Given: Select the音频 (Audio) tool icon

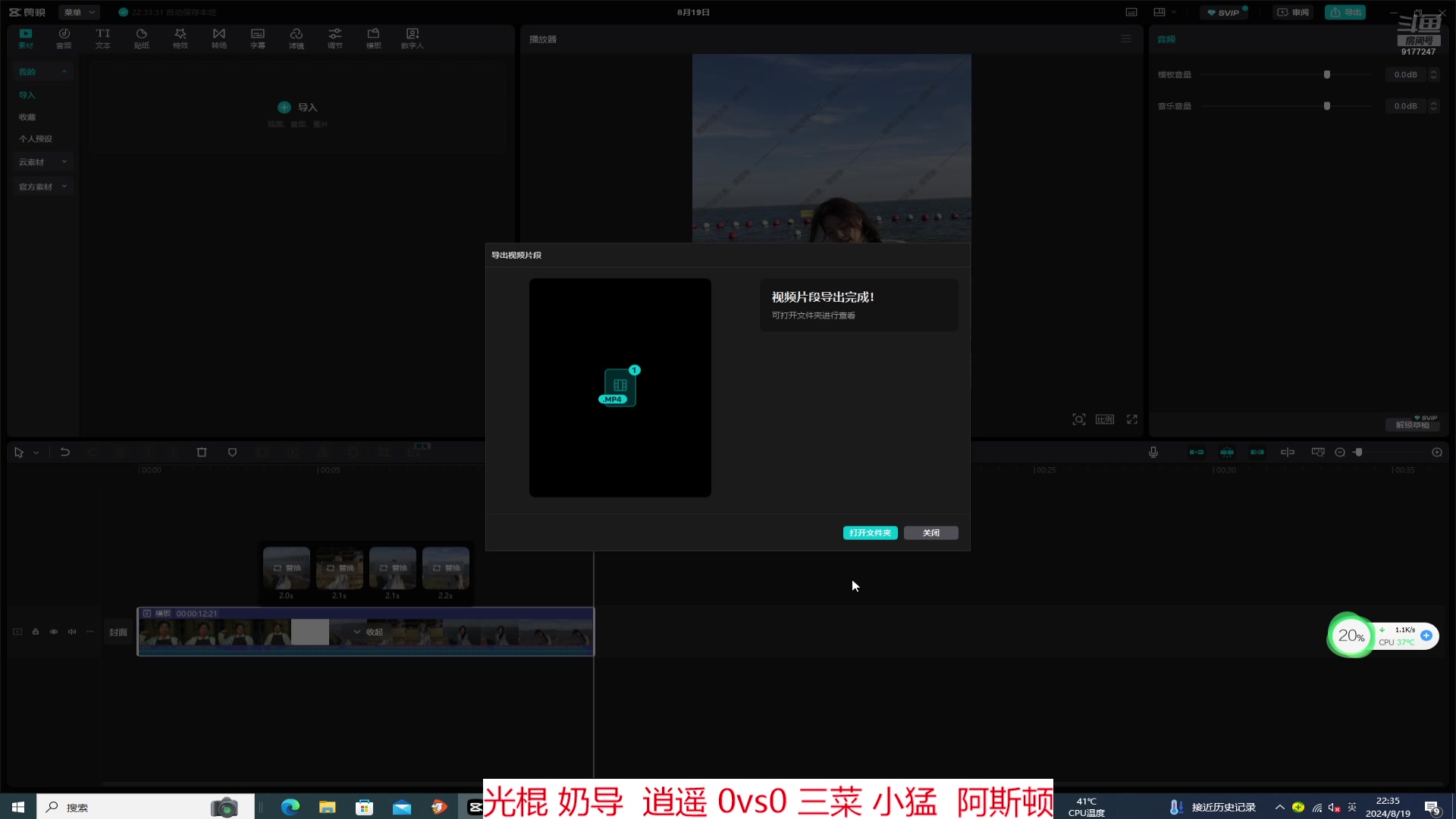Looking at the screenshot, I should [64, 37].
